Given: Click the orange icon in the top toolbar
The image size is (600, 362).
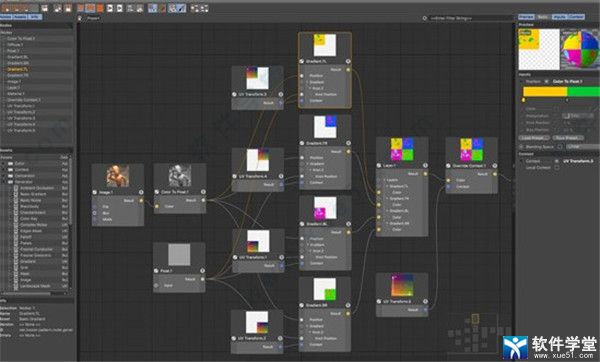Looking at the screenshot, I should point(100,8).
